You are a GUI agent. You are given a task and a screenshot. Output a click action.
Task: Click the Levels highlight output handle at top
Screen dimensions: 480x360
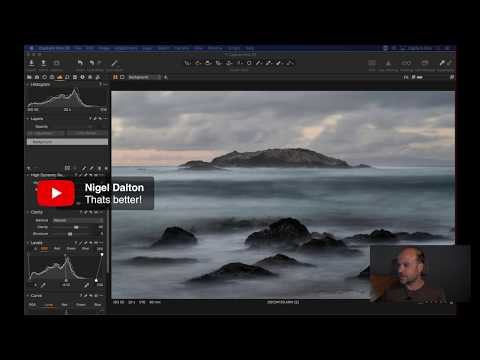(102, 255)
